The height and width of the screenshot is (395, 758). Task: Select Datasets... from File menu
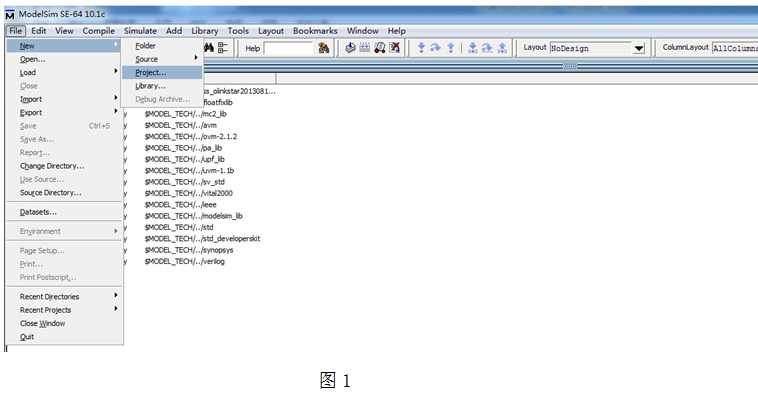pyautogui.click(x=64, y=212)
